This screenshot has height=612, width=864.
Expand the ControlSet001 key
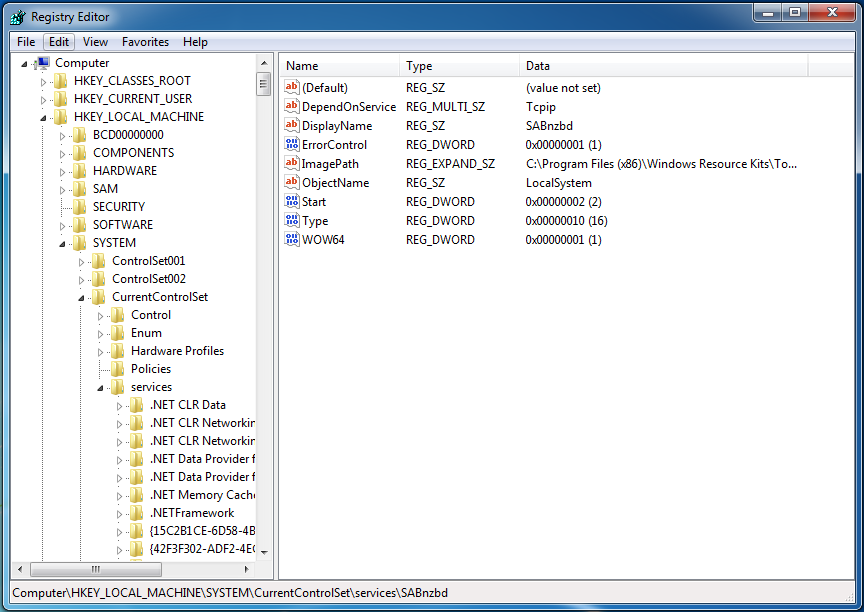pos(82,262)
